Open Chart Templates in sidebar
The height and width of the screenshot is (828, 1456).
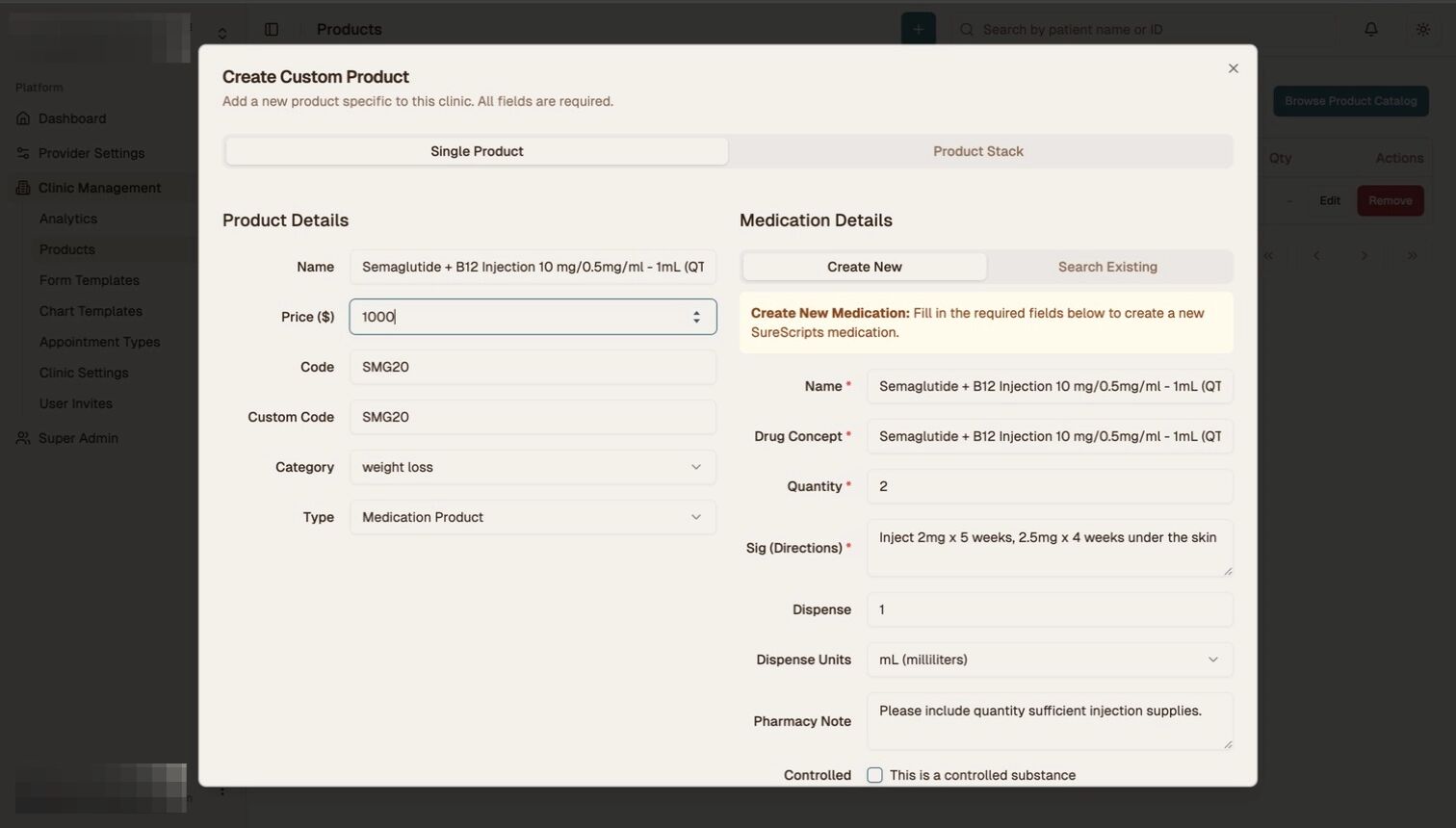(x=91, y=311)
